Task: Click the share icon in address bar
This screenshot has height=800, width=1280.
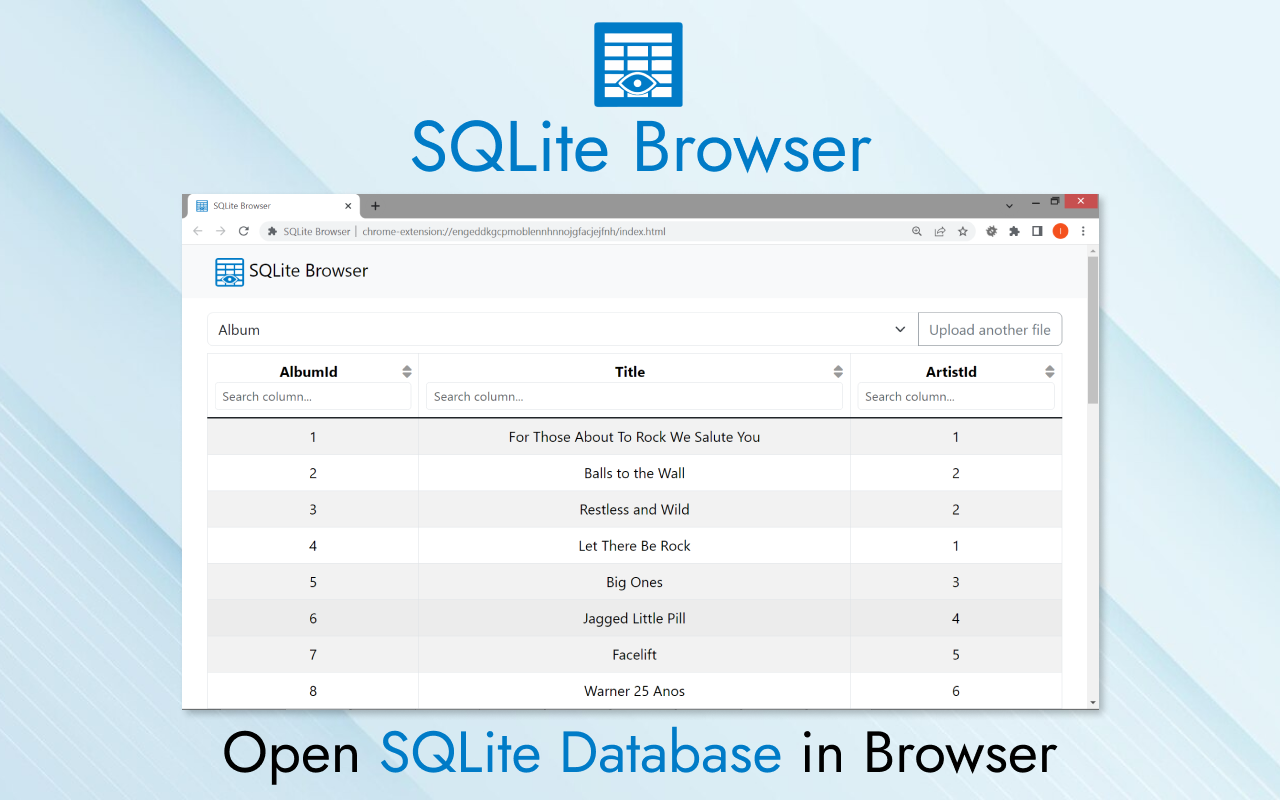Action: [940, 231]
